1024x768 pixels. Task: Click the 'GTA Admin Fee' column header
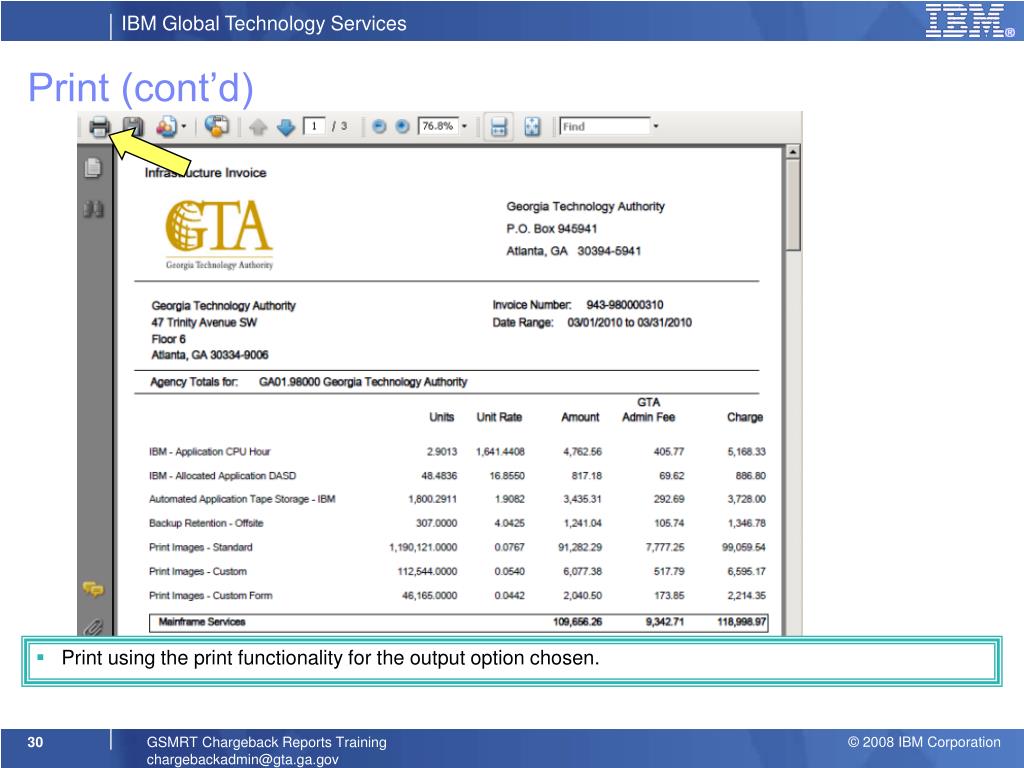[x=648, y=409]
